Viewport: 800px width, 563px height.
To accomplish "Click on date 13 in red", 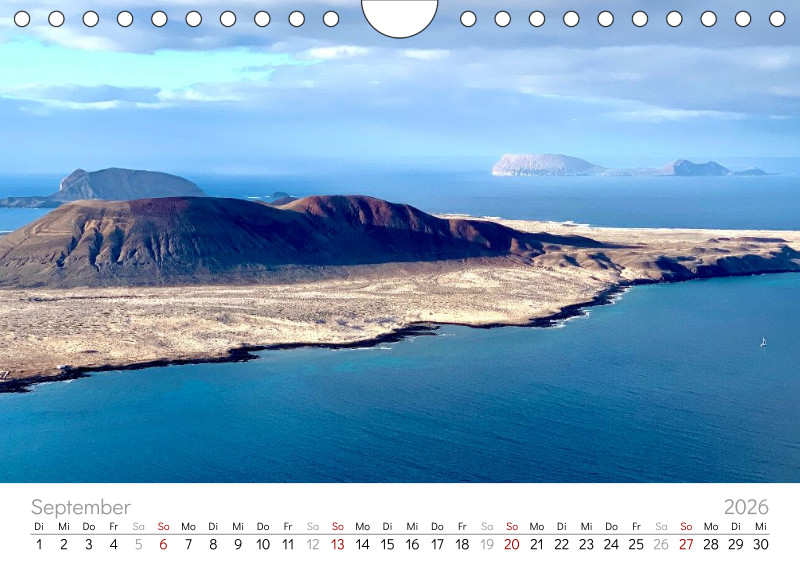I will point(337,545).
